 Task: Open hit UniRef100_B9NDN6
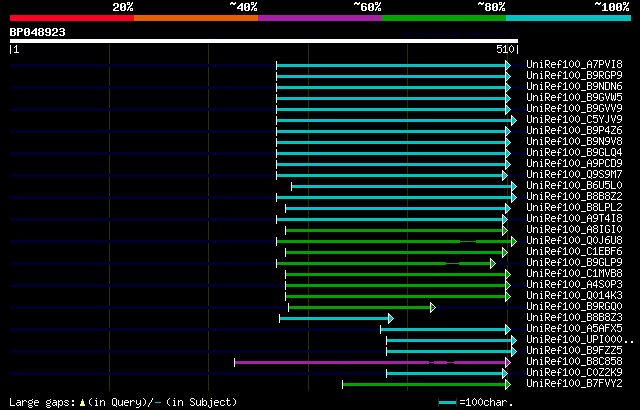pos(574,86)
